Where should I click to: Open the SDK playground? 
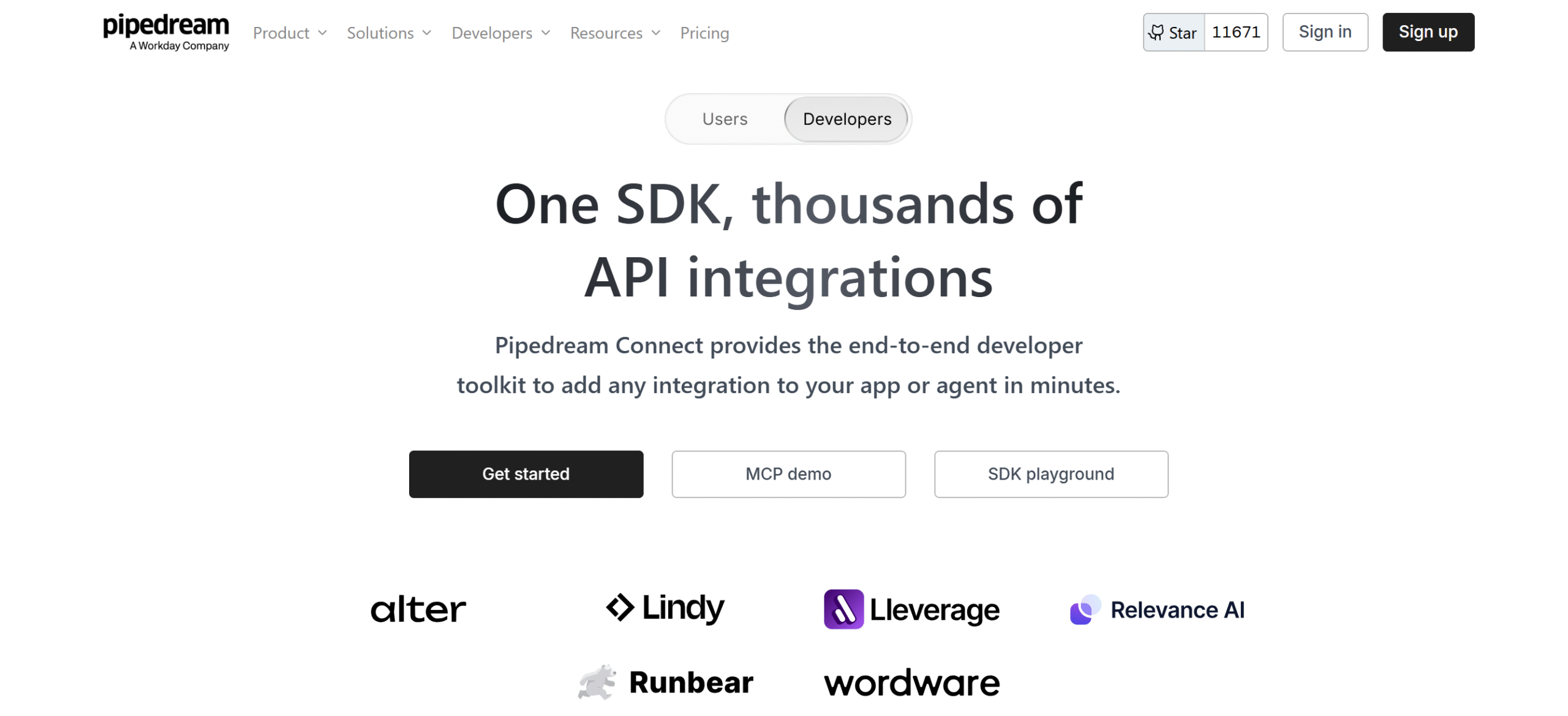[x=1051, y=474]
